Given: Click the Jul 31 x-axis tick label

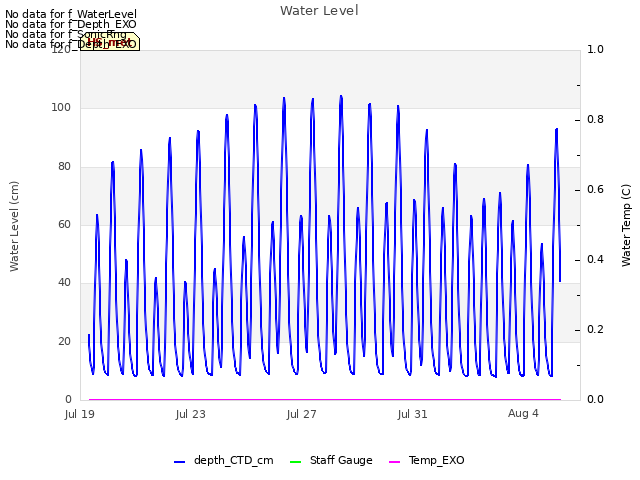Looking at the screenshot, I should click(x=413, y=414).
